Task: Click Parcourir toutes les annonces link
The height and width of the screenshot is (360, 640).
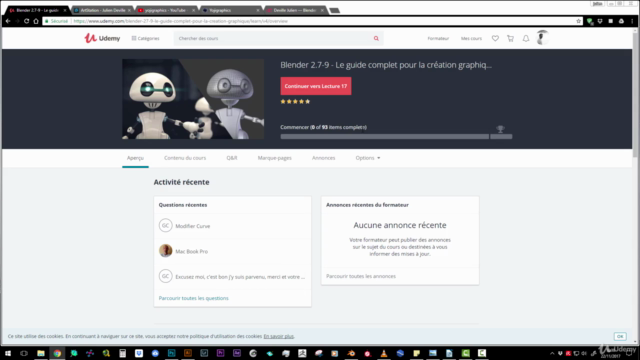Action: click(361, 276)
